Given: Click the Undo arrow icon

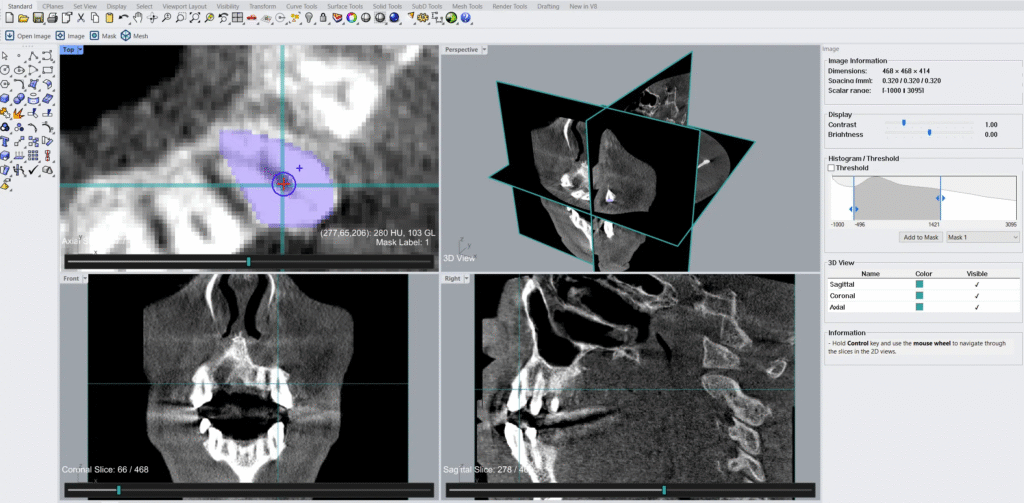Looking at the screenshot, I should 122,18.
